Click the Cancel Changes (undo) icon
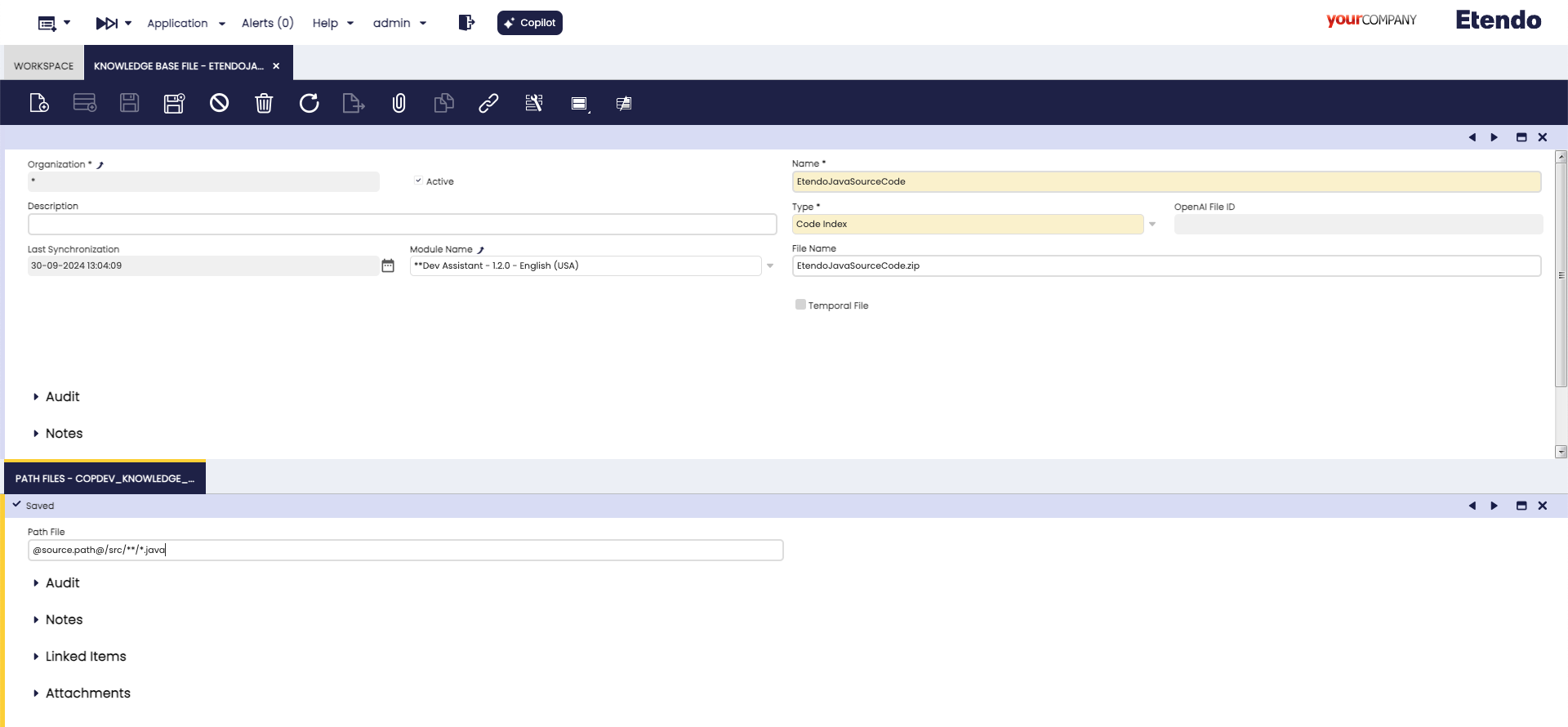The image size is (1568, 727). pos(219,103)
